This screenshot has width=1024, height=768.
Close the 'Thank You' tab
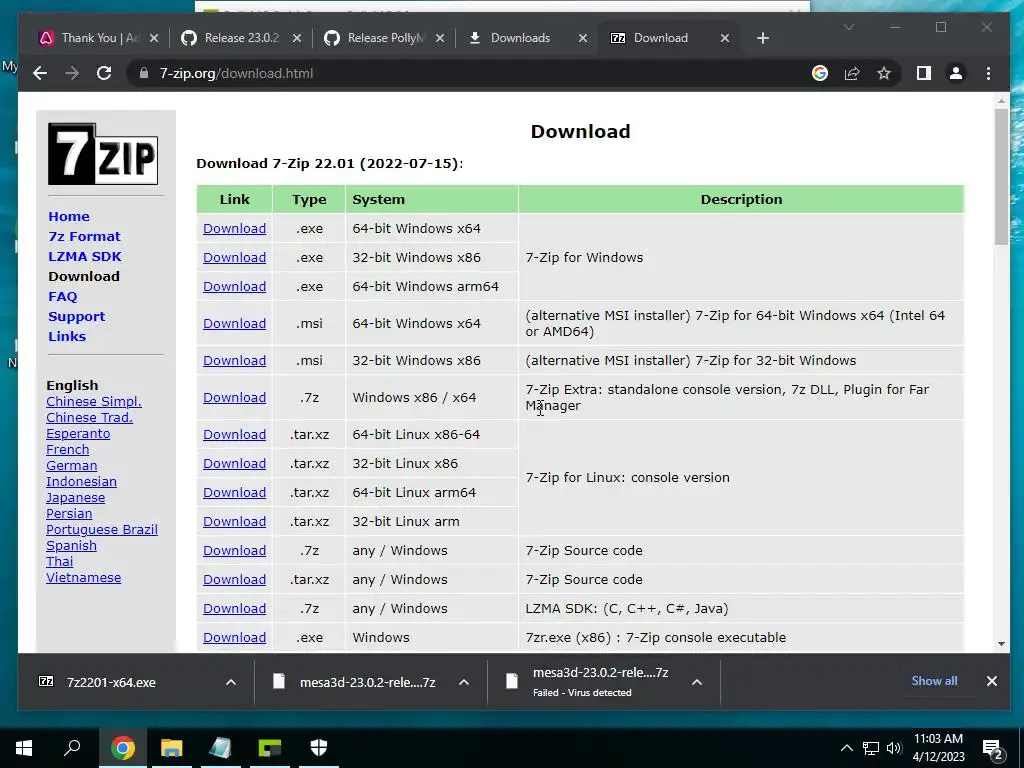[153, 38]
